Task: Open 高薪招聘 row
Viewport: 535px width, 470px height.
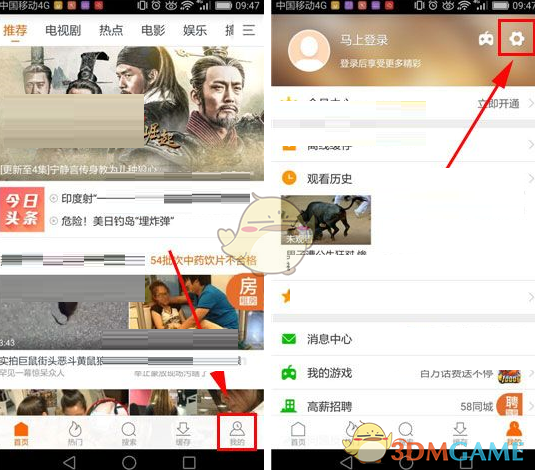Action: point(403,405)
